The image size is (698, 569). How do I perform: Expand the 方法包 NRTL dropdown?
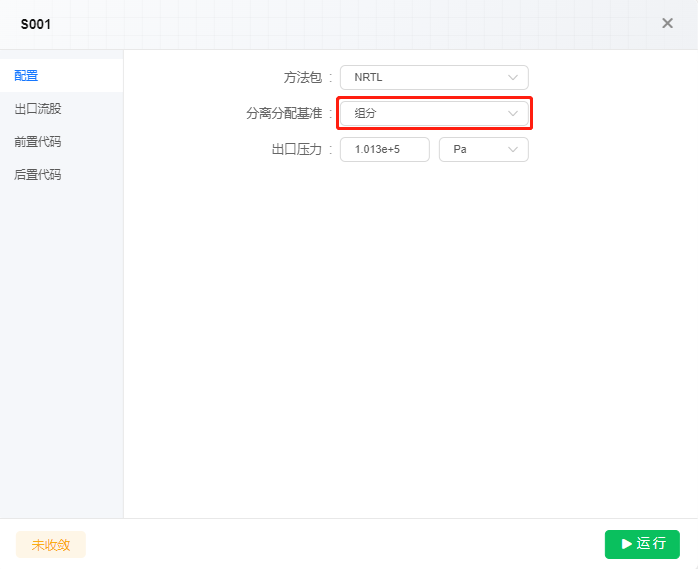click(434, 77)
